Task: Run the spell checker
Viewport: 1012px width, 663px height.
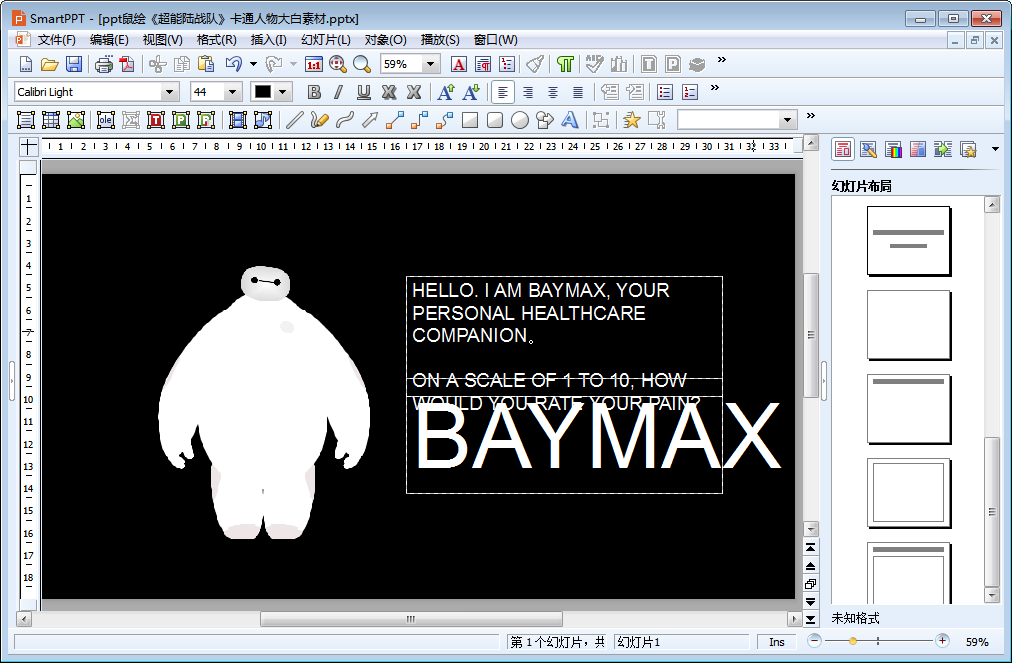Action: (x=594, y=64)
